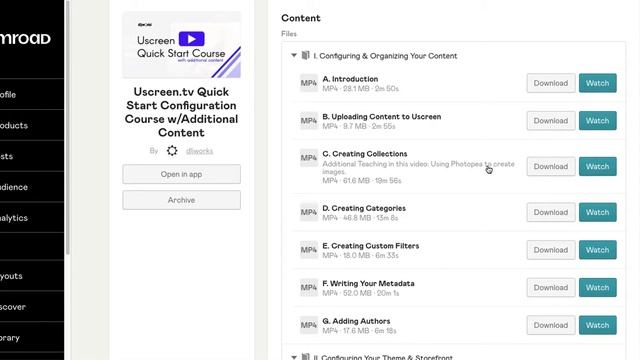Screen dimensions: 640x360
Task: Watch the Adding Authors video
Action: click(x=598, y=325)
